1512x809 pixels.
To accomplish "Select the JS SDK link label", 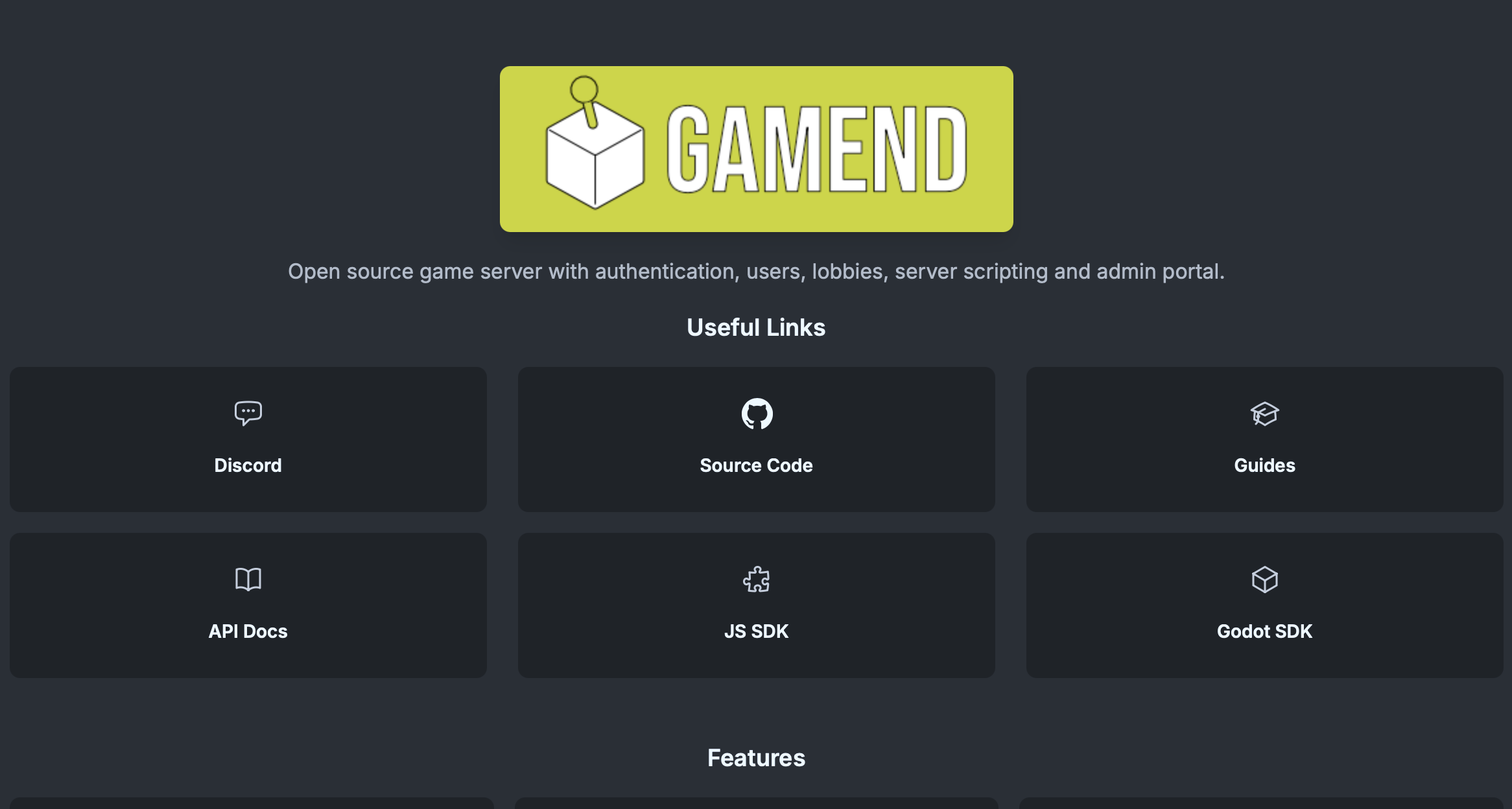I will point(756,631).
